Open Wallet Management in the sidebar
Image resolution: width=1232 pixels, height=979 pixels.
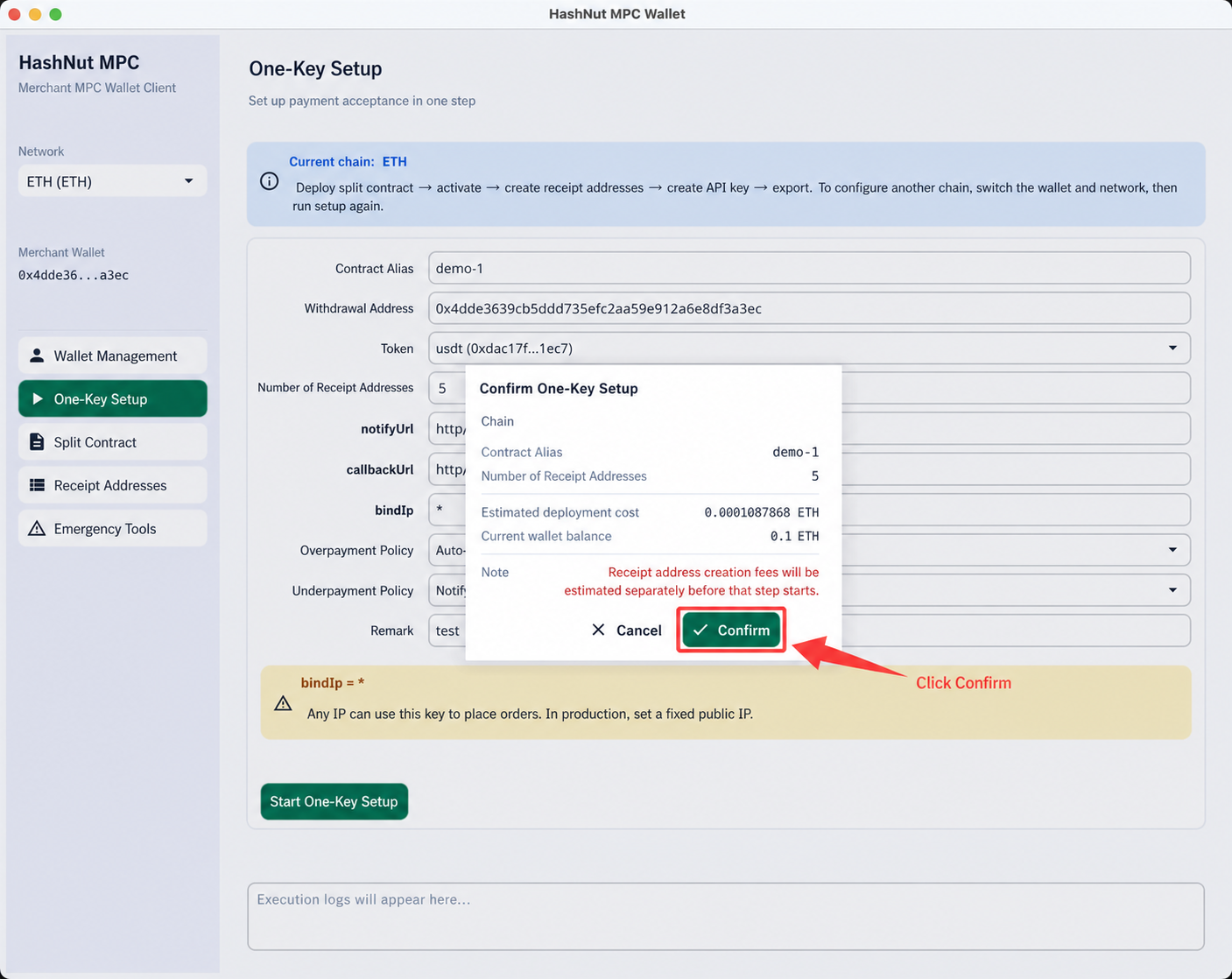pos(113,356)
